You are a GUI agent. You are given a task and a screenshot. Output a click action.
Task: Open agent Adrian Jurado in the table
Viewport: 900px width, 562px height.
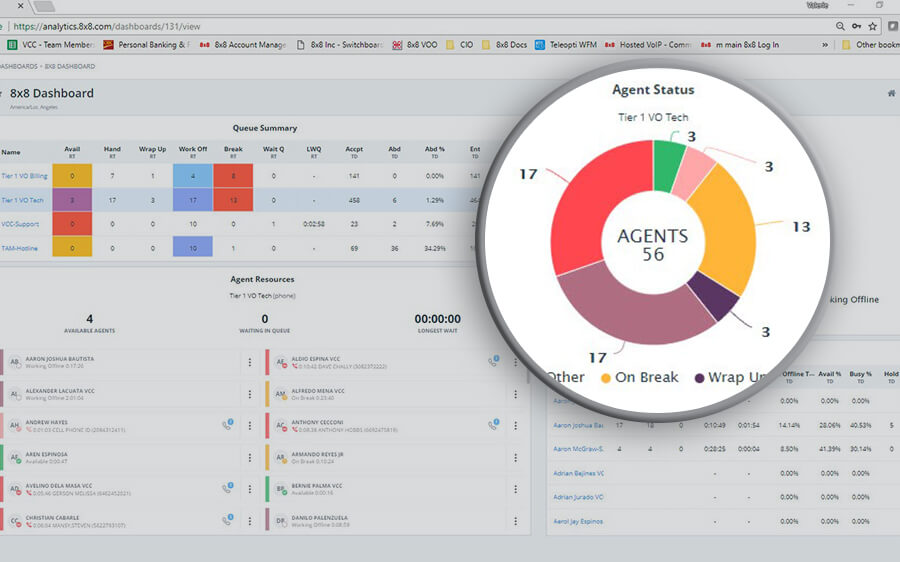coord(579,497)
